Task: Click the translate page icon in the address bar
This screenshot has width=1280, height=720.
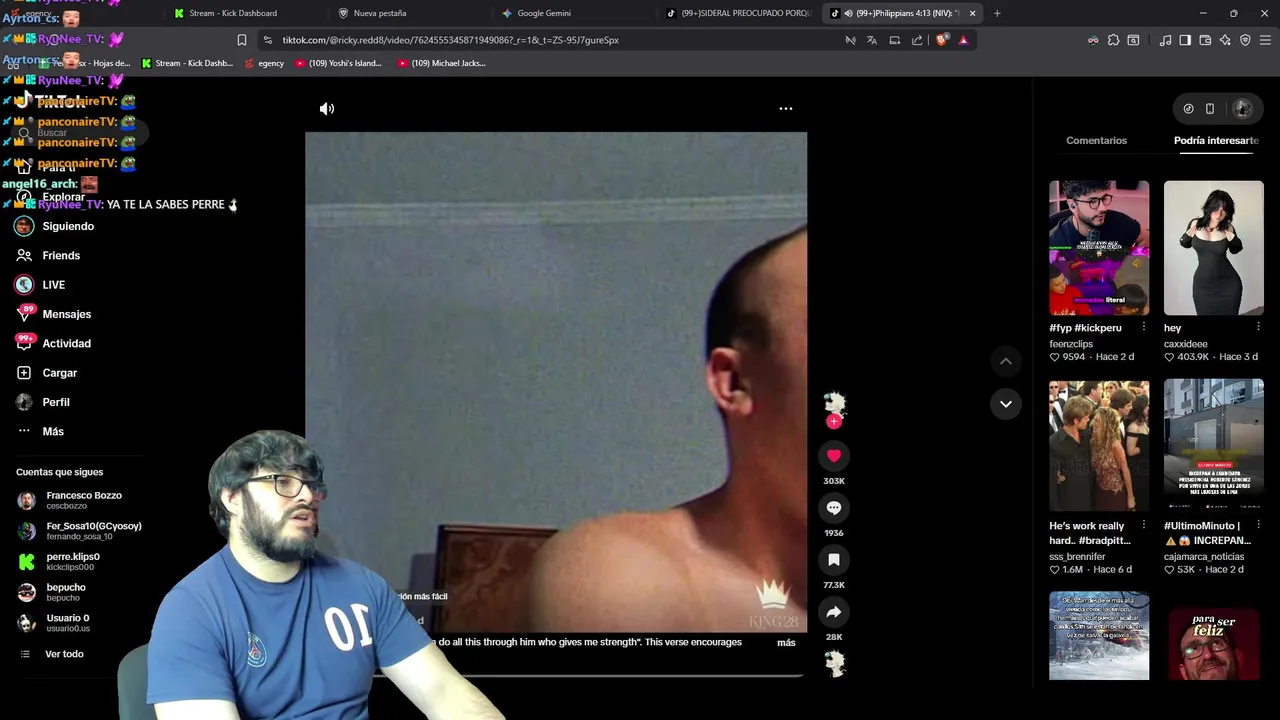Action: [872, 40]
